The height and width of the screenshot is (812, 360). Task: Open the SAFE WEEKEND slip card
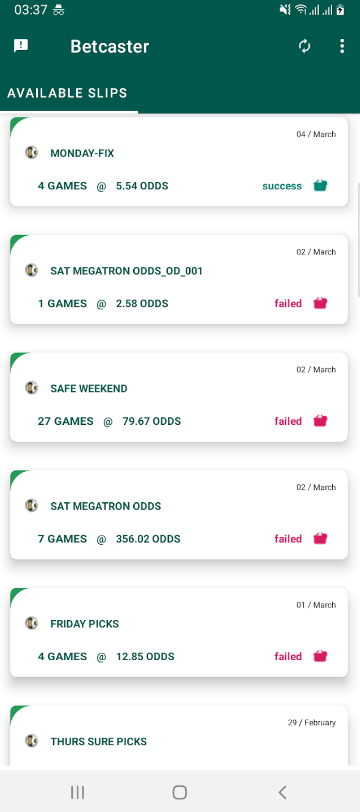(x=179, y=397)
